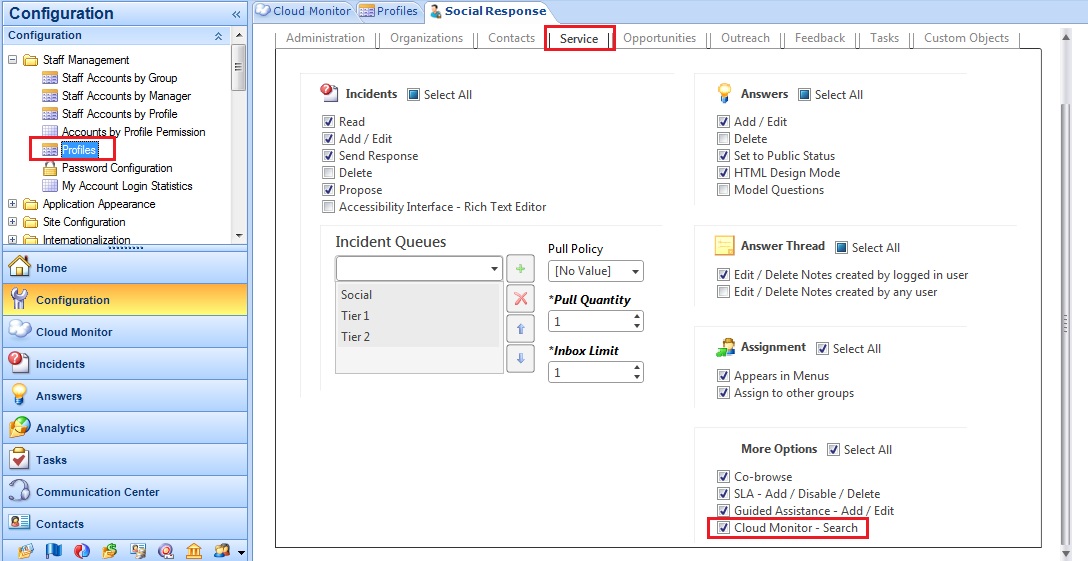Image resolution: width=1088 pixels, height=561 pixels.
Task: Click the blue down arrow move icon
Action: [520, 358]
